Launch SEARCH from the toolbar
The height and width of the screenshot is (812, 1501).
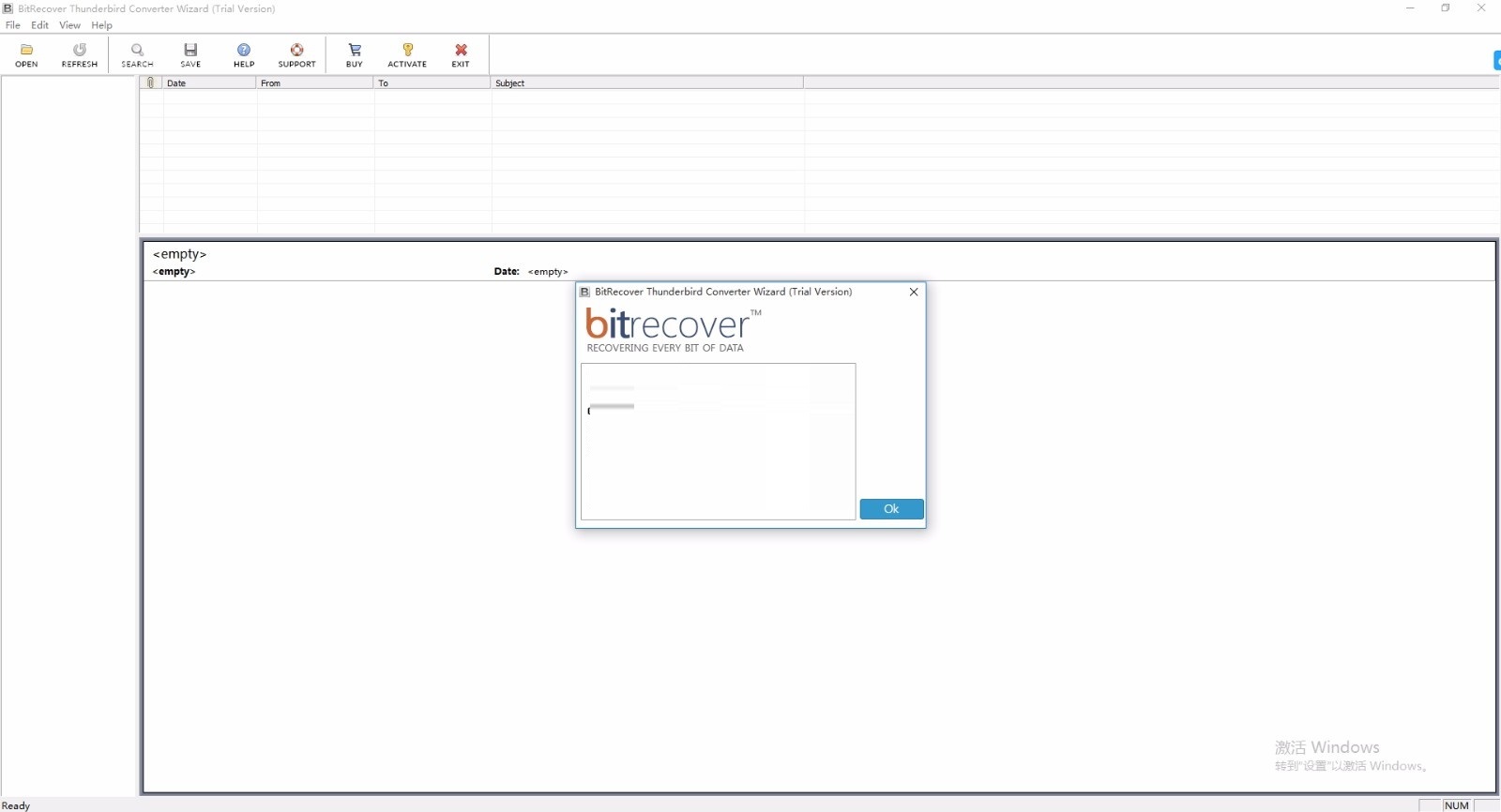coord(137,55)
